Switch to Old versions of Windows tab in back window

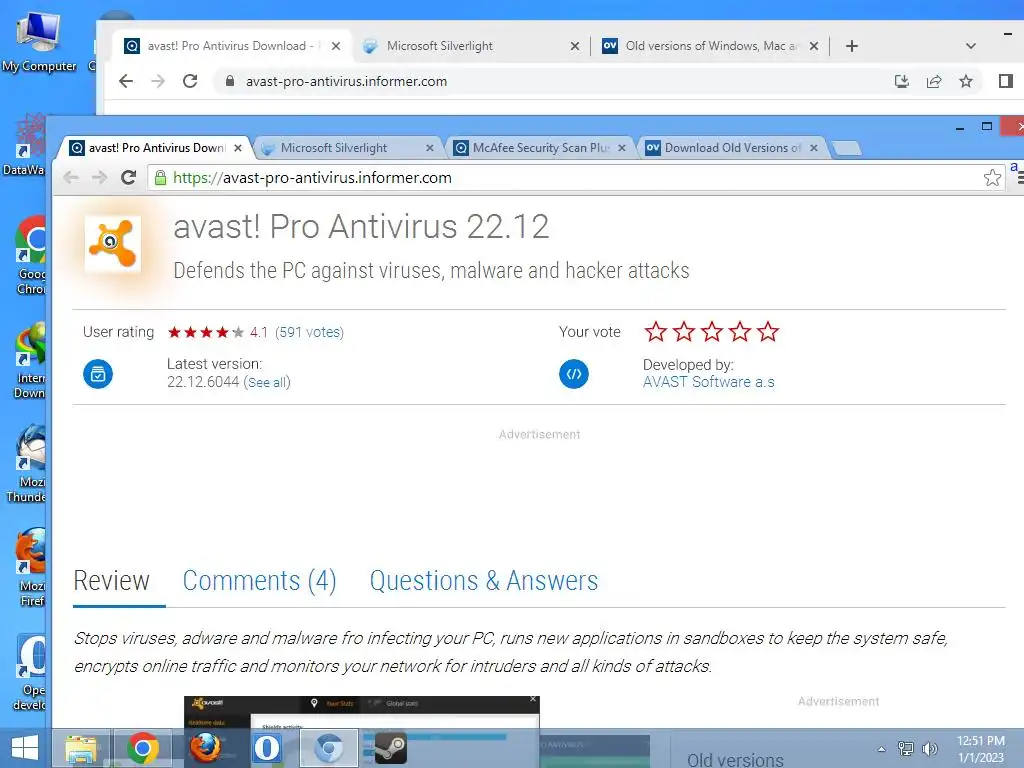pyautogui.click(x=712, y=46)
